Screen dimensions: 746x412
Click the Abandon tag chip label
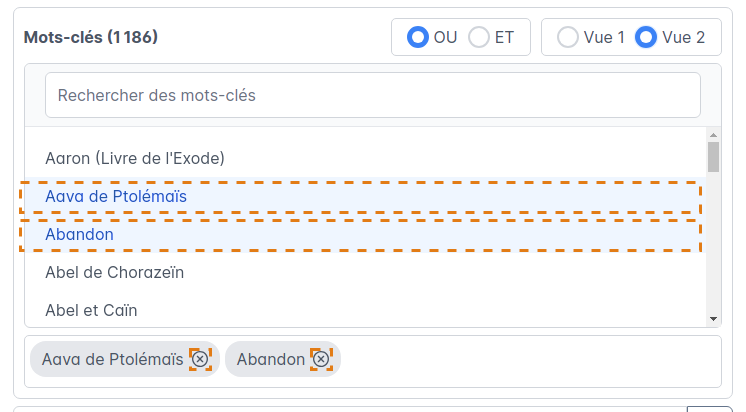click(x=270, y=359)
